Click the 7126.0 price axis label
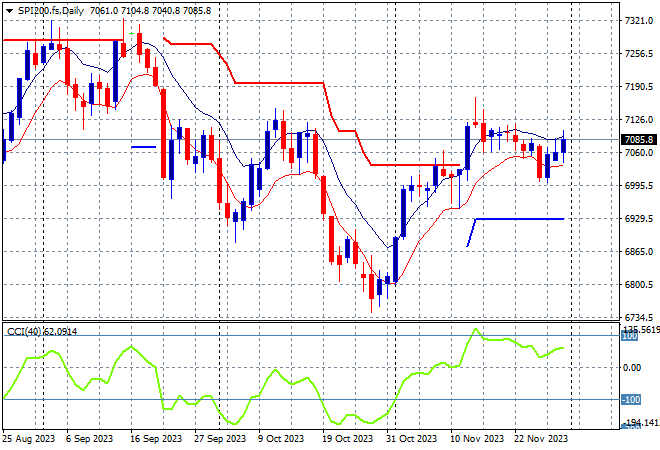 pyautogui.click(x=639, y=120)
